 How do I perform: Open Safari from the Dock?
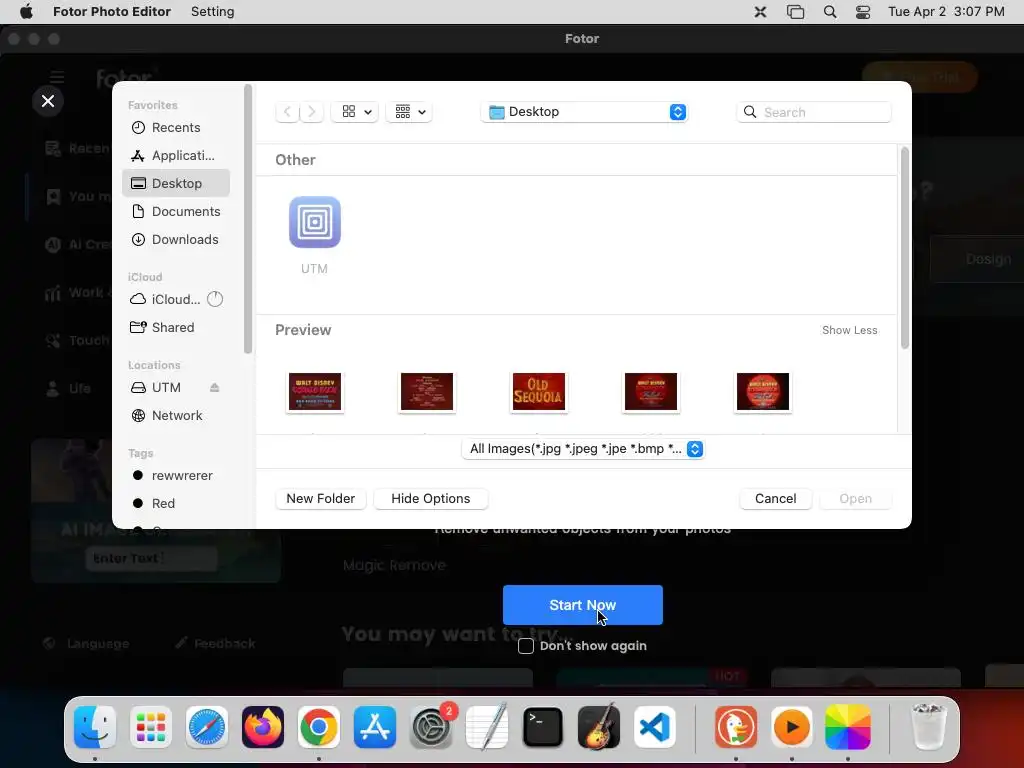(x=207, y=727)
